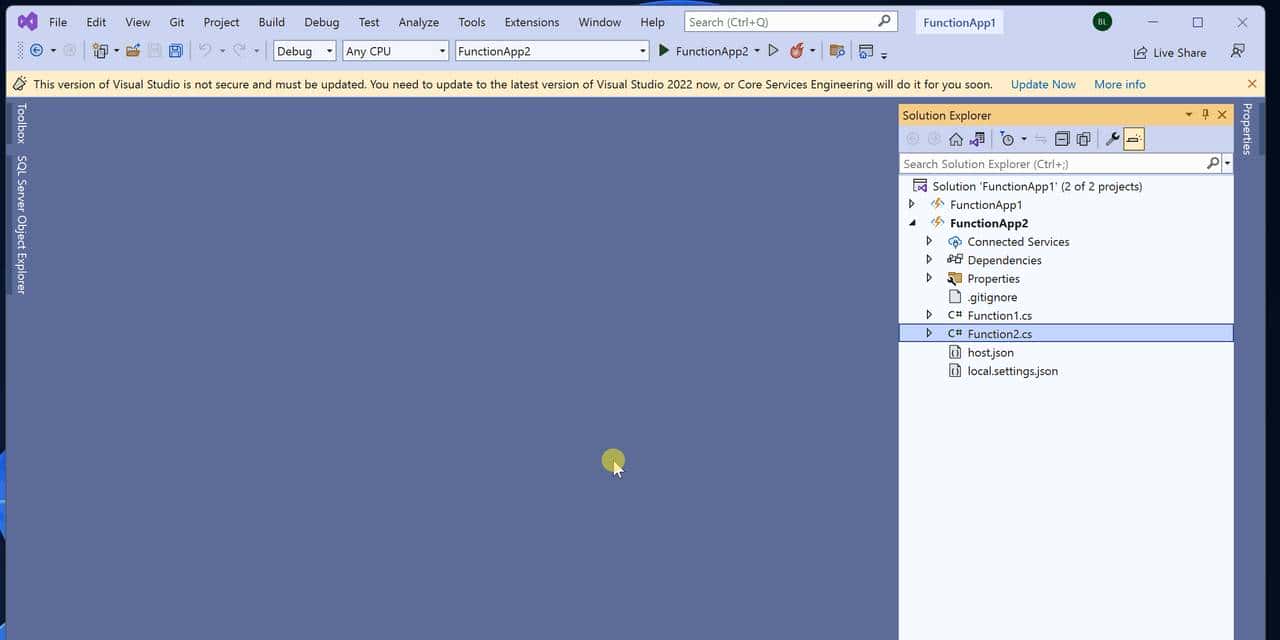This screenshot has height=640, width=1280.
Task: Click the Save All toolbar icon
Action: point(176,50)
